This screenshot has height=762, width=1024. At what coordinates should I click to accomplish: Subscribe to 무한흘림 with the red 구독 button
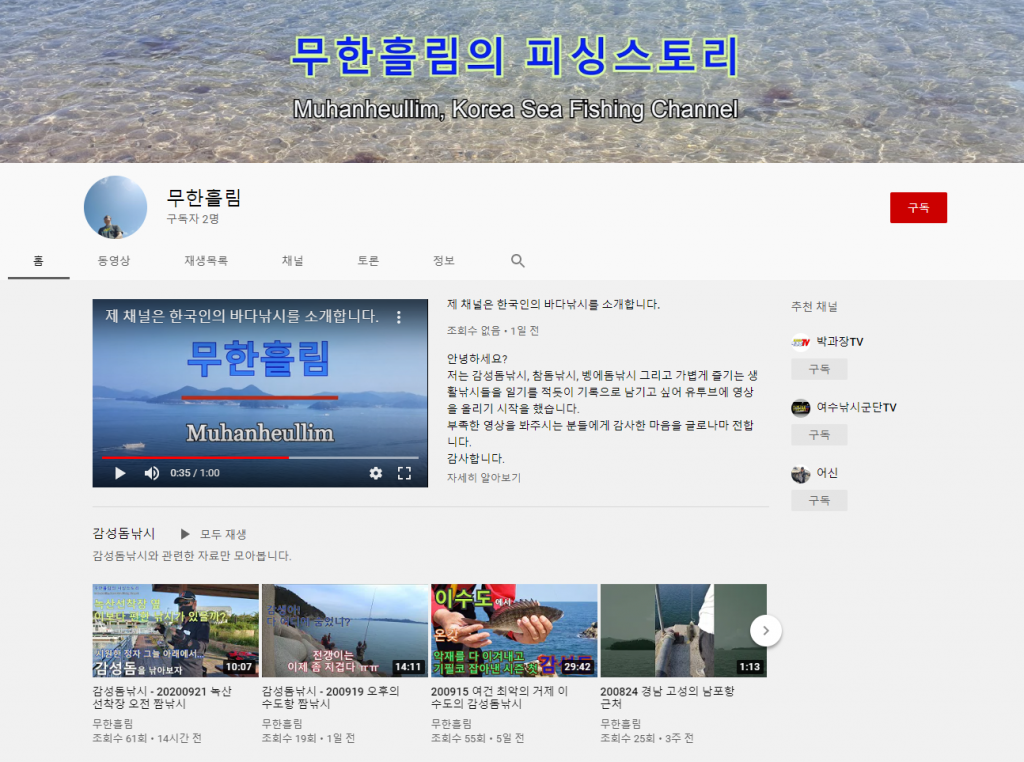pos(918,208)
